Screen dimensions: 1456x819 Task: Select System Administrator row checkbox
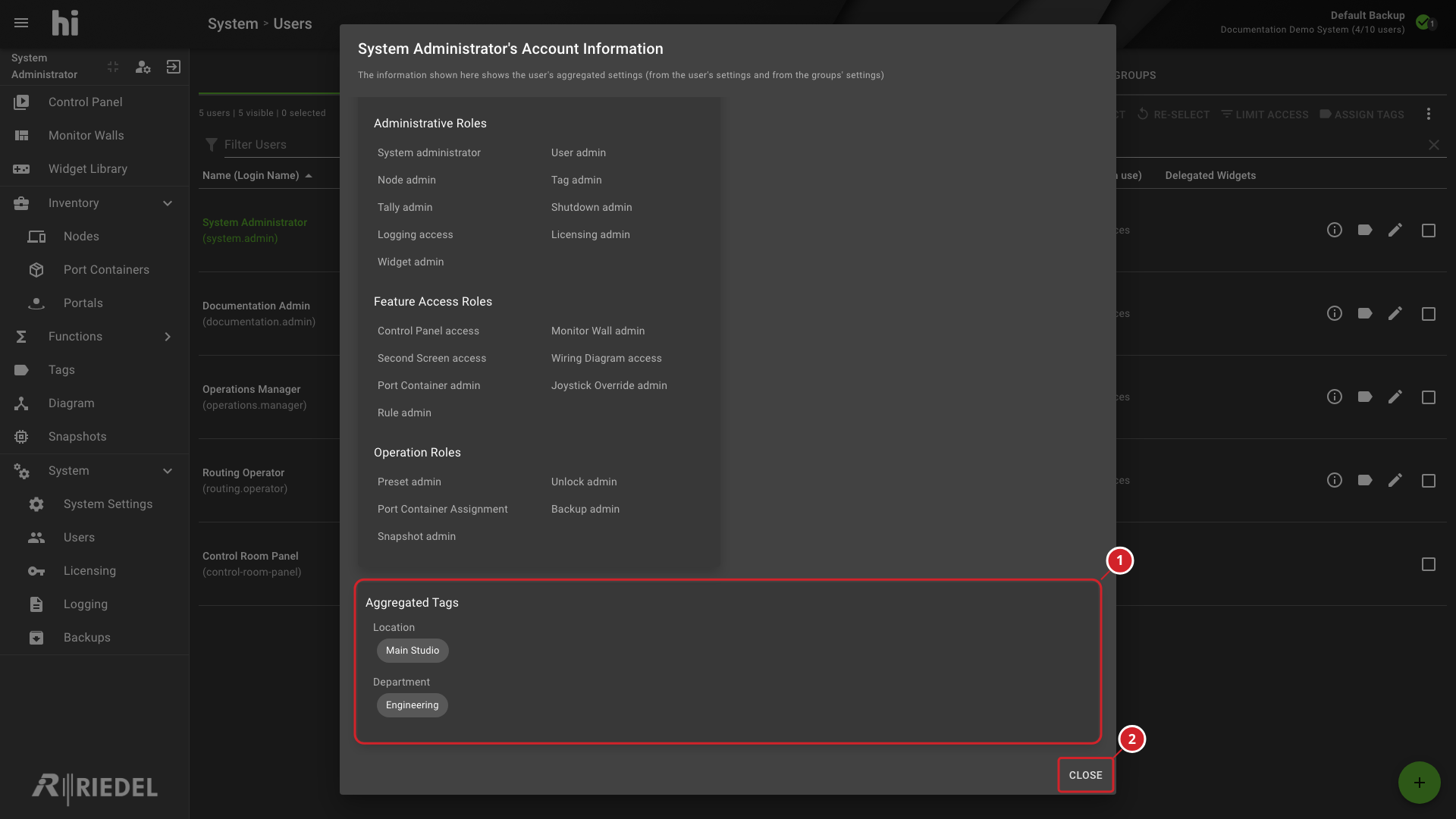tap(1429, 231)
